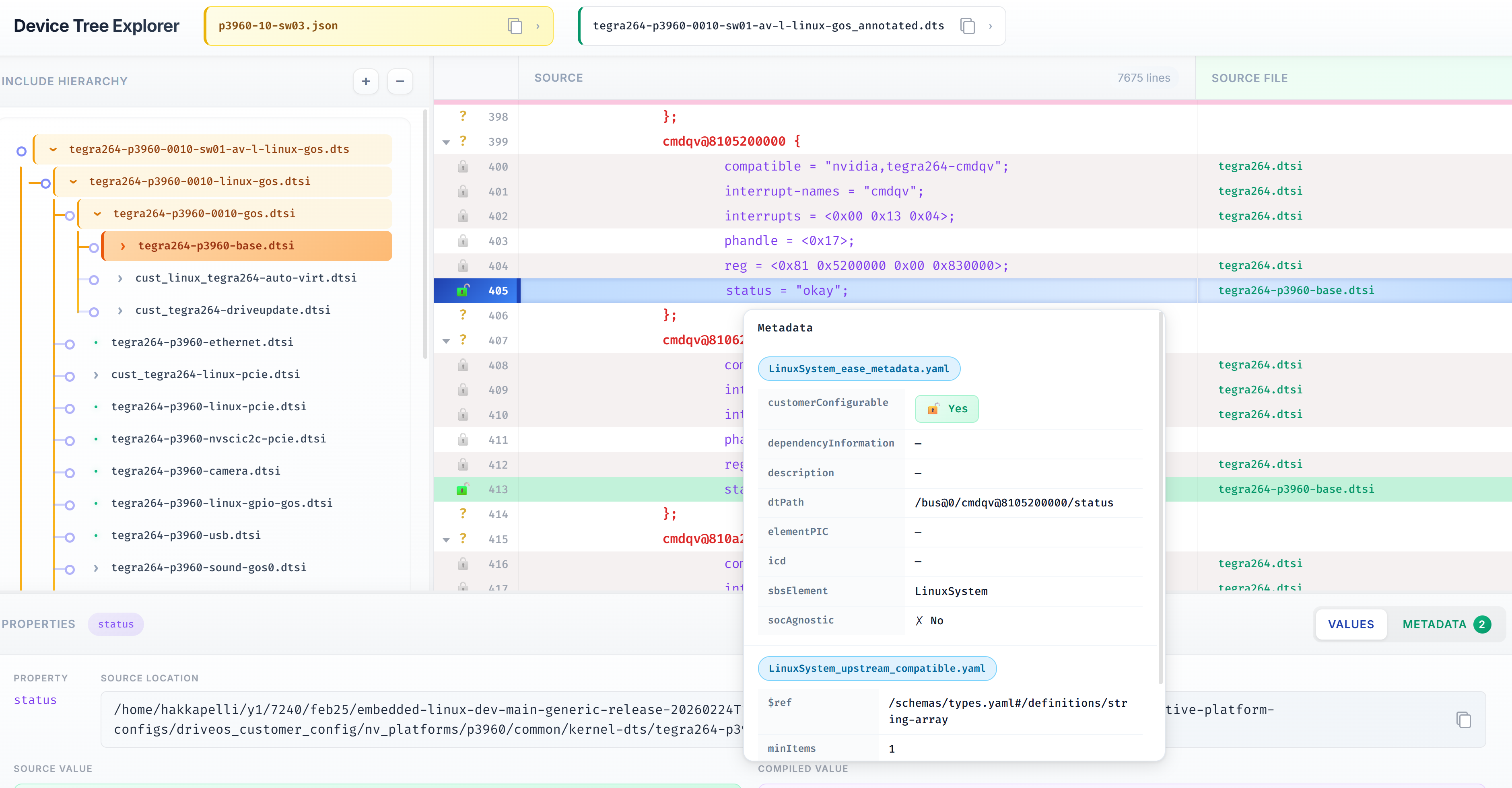Click the lock icon on line 404
This screenshot has height=788, width=1512.
(x=463, y=266)
